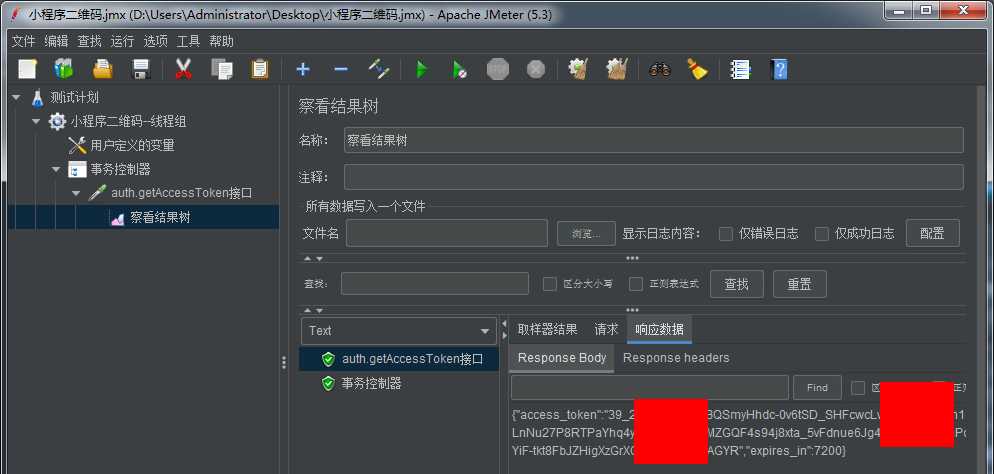Select the 察看结果树 tree node

[x=160, y=217]
